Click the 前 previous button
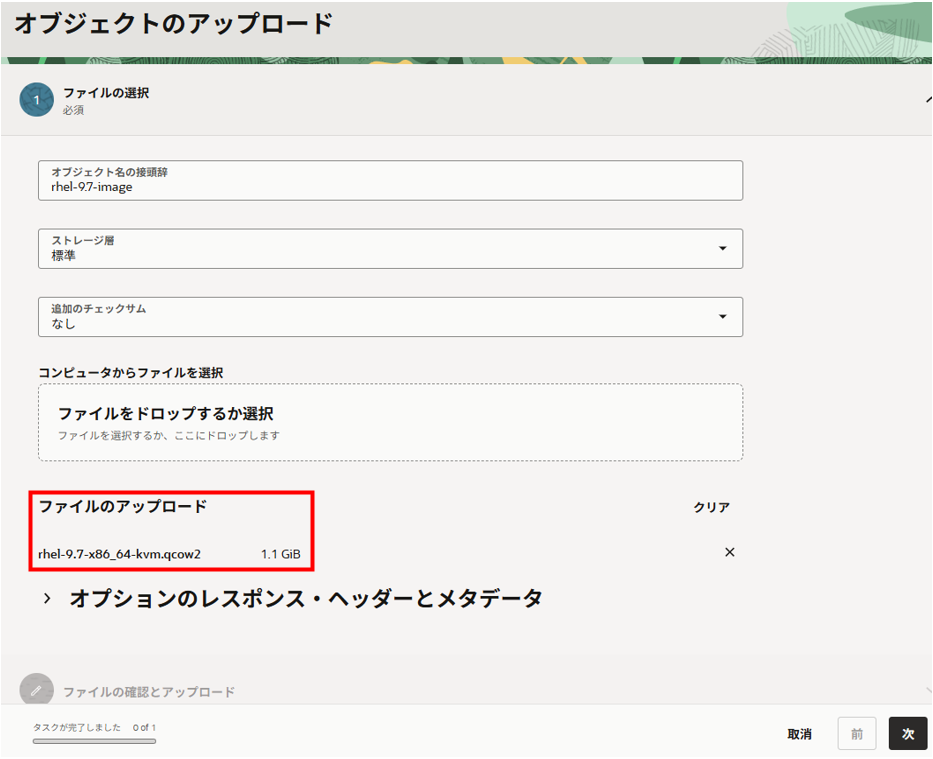This screenshot has width=933, height=759. [x=856, y=733]
